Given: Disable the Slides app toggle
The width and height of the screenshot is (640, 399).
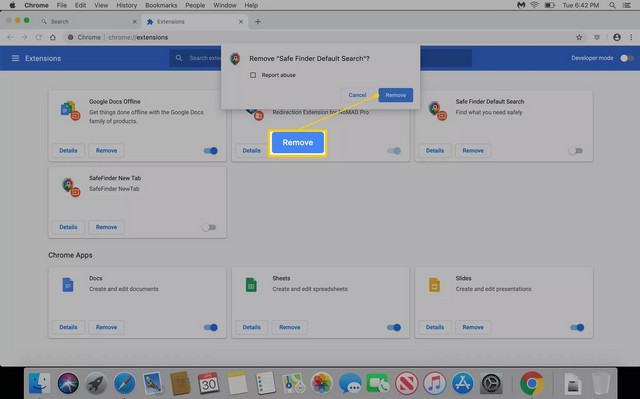Looking at the screenshot, I should point(577,327).
